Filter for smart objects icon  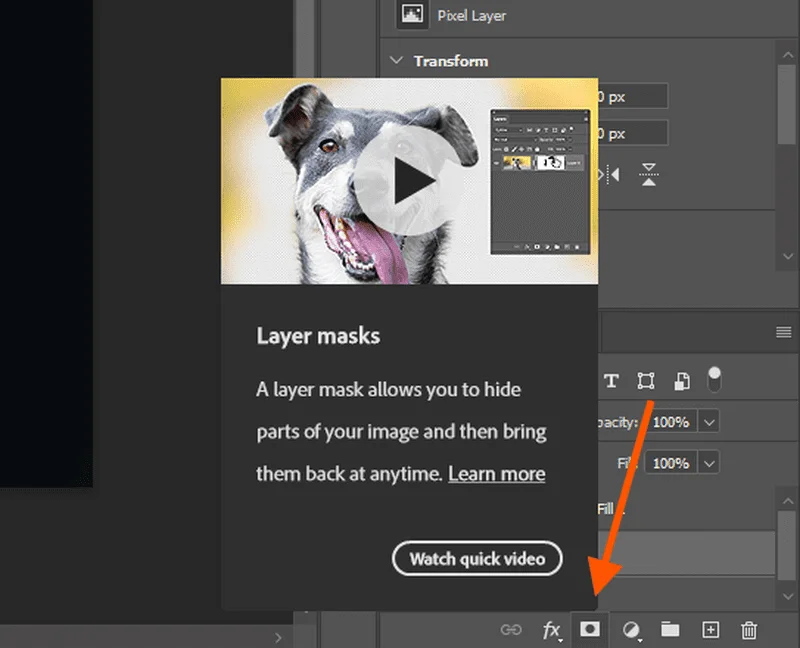click(682, 381)
